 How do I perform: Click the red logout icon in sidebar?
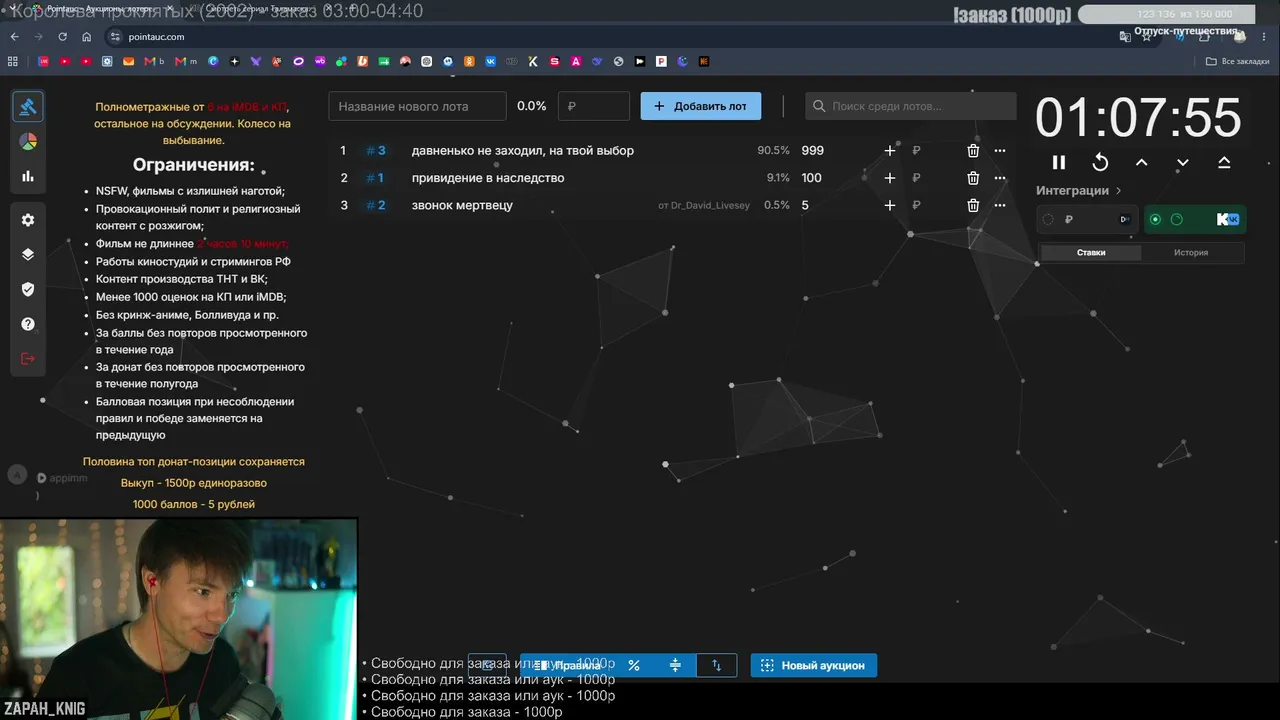click(28, 359)
